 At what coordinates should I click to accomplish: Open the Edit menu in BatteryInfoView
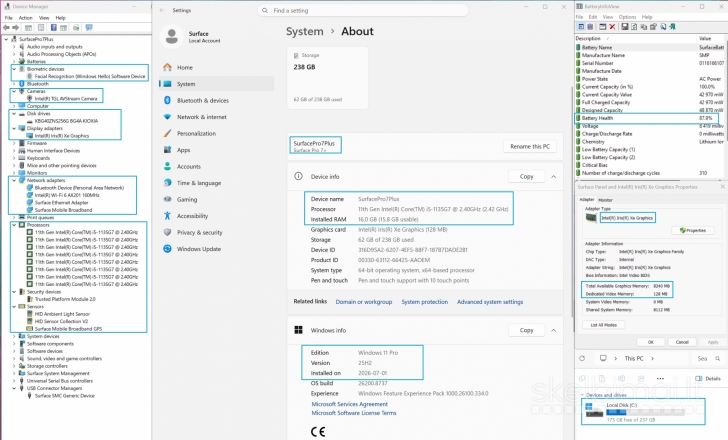593,17
